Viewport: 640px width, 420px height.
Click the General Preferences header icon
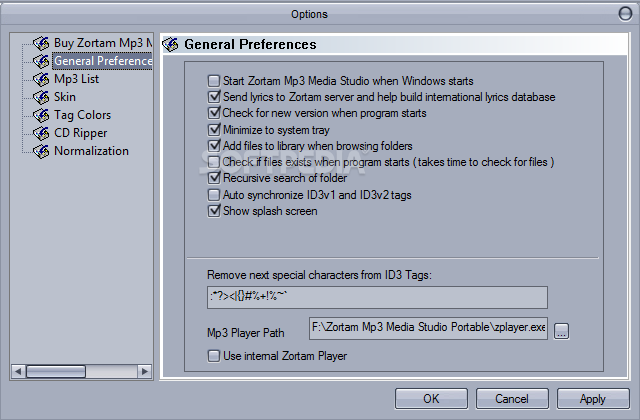click(x=171, y=44)
